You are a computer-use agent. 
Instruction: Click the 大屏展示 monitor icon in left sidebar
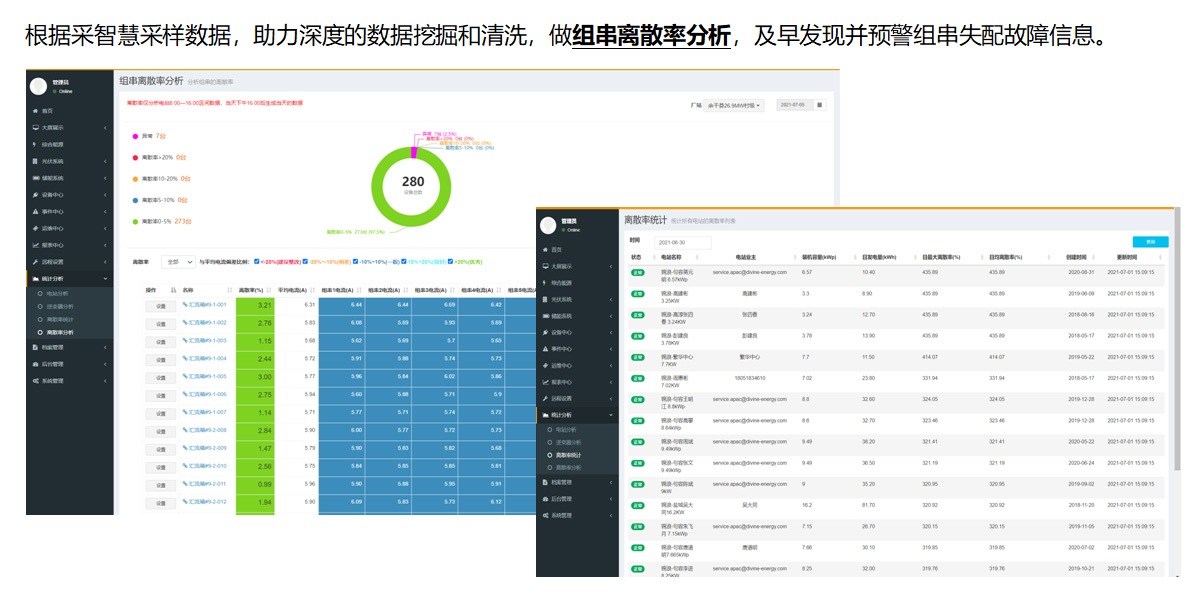point(36,127)
